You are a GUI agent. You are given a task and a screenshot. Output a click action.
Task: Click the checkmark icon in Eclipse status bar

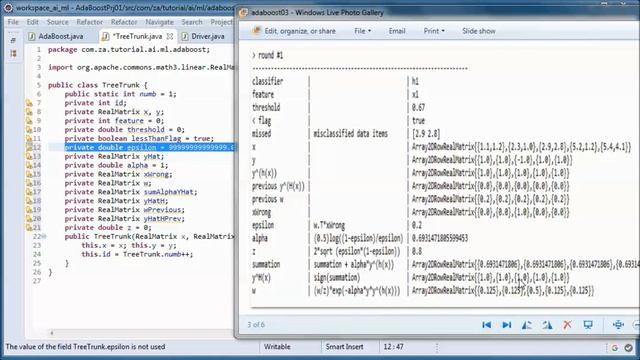coord(629,347)
